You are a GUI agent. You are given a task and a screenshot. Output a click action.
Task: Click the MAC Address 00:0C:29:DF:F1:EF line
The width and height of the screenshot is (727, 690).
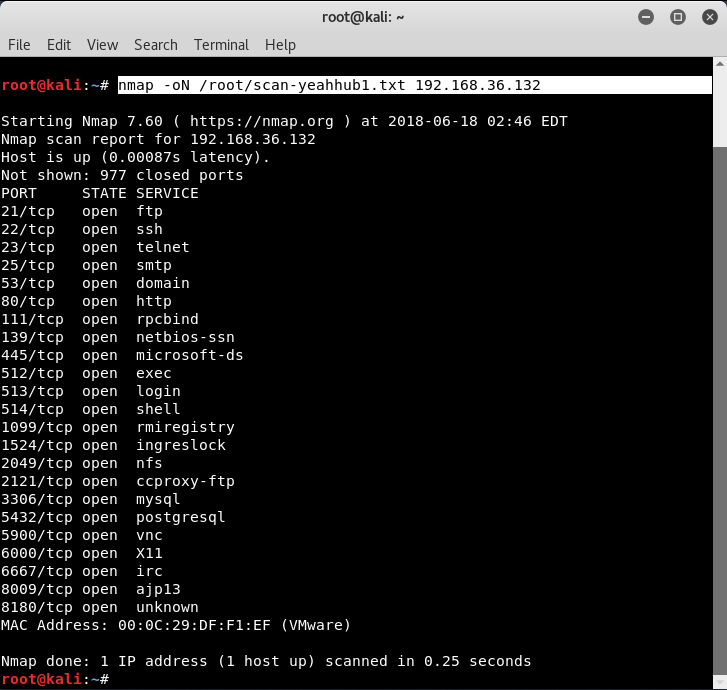click(176, 625)
